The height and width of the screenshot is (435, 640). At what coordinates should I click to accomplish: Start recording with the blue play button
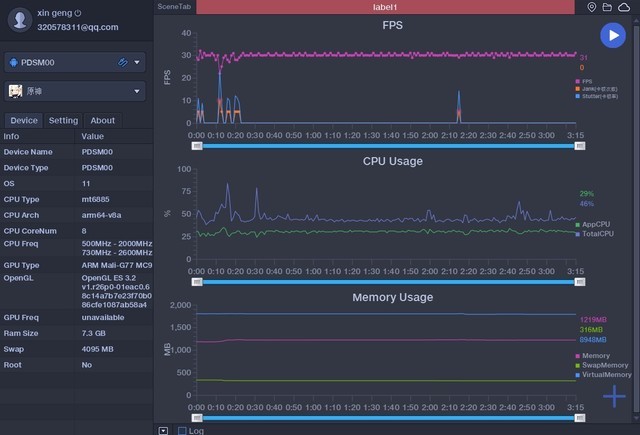tap(612, 36)
